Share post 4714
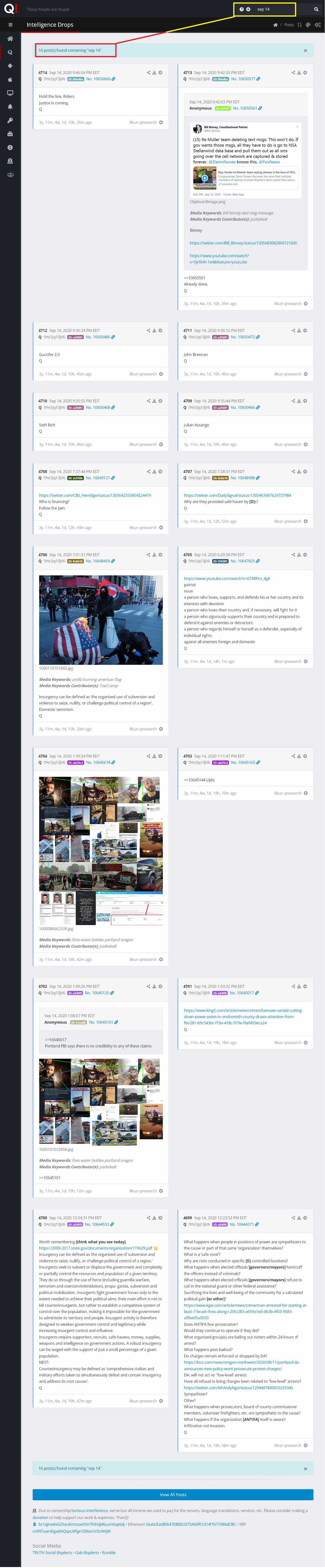The image size is (325, 1568). pyautogui.click(x=148, y=72)
